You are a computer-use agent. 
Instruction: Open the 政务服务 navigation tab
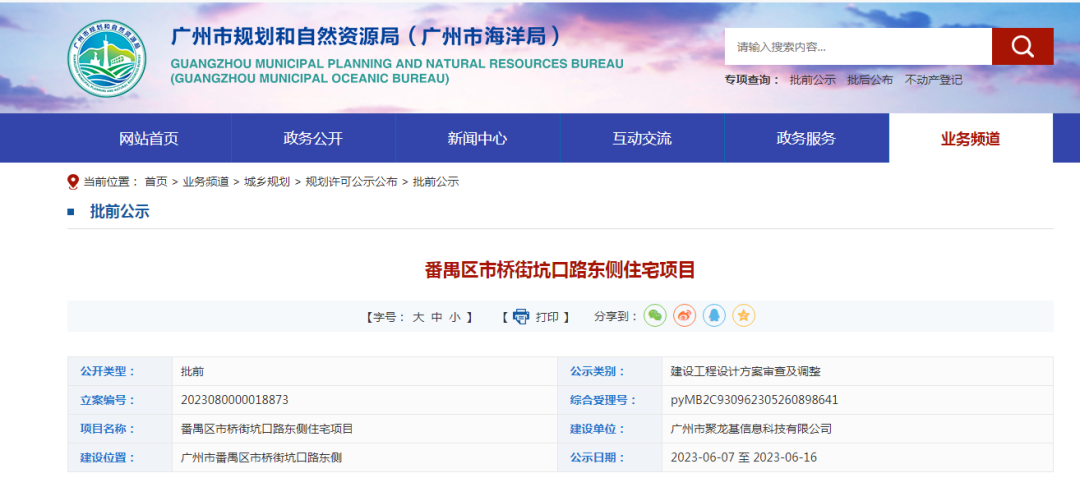[x=807, y=138]
